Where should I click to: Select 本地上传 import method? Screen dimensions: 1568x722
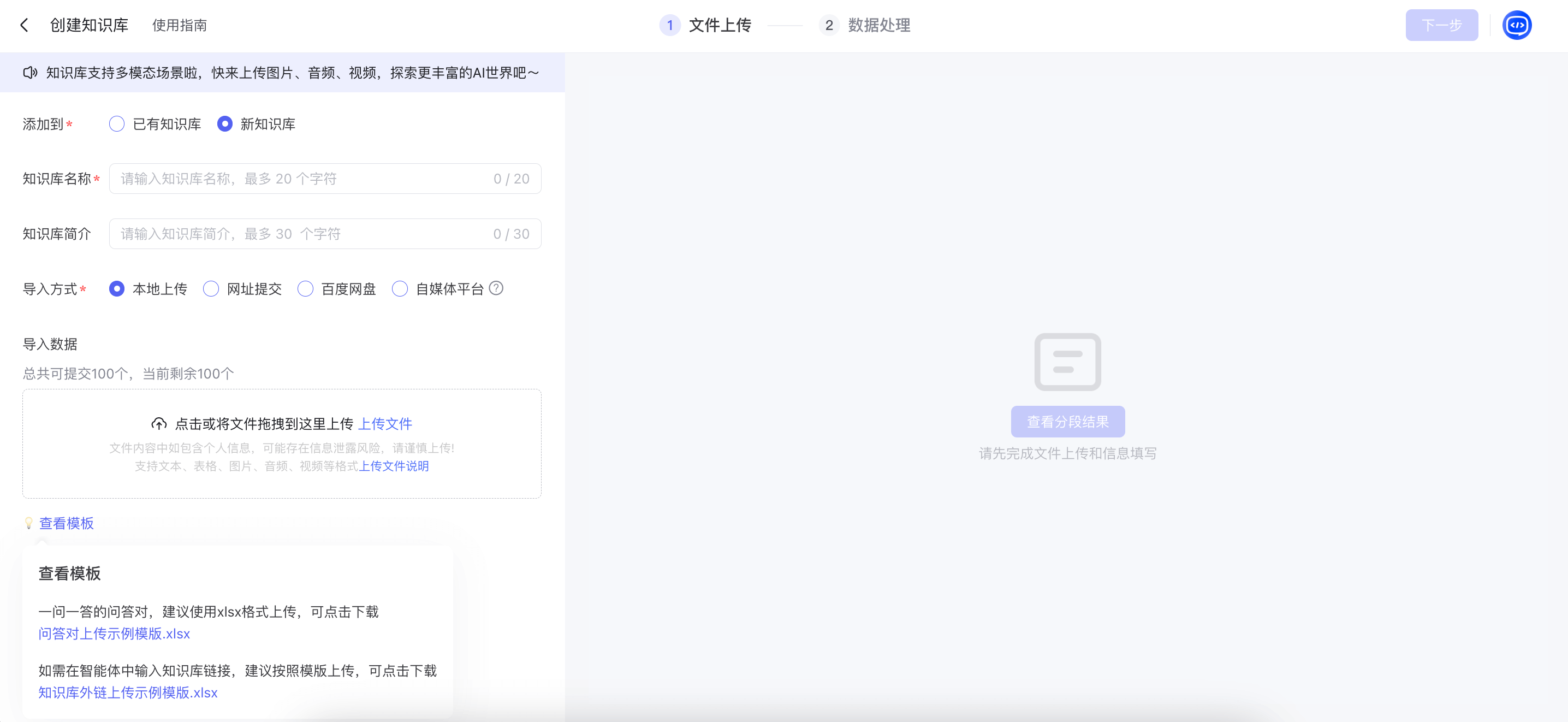click(x=117, y=288)
